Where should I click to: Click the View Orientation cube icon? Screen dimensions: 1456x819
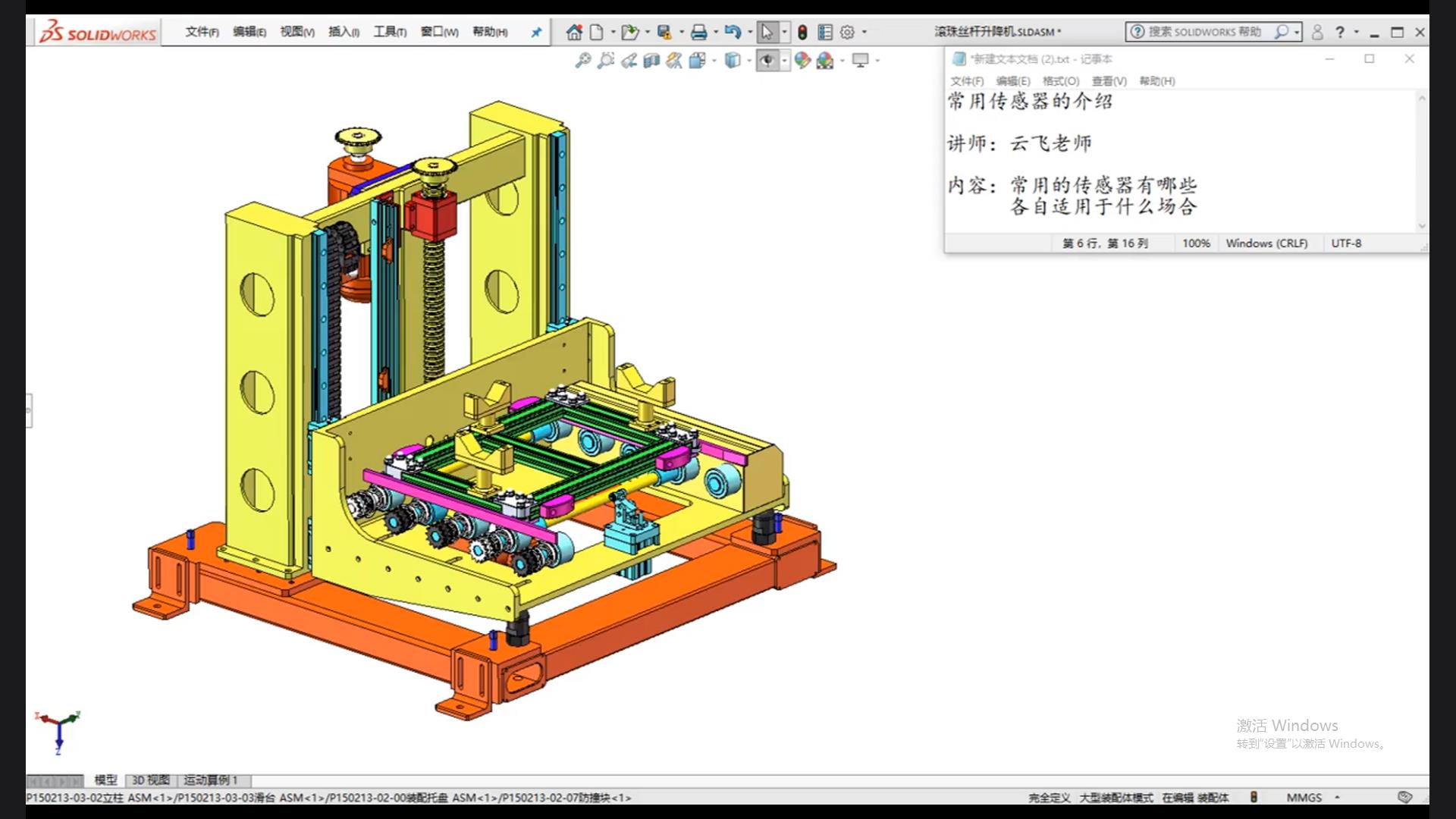tap(697, 61)
